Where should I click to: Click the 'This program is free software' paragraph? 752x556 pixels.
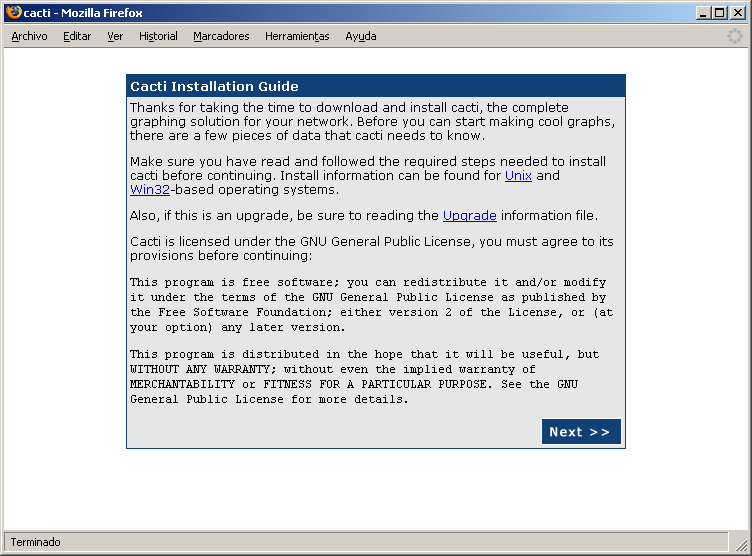pyautogui.click(x=372, y=305)
